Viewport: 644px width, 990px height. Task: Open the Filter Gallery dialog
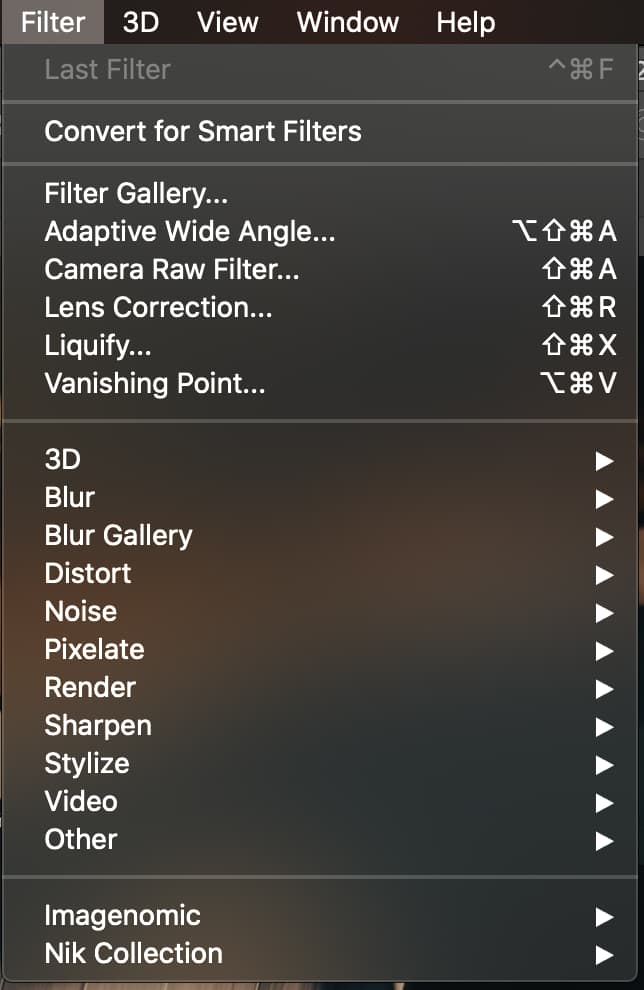coord(319,193)
